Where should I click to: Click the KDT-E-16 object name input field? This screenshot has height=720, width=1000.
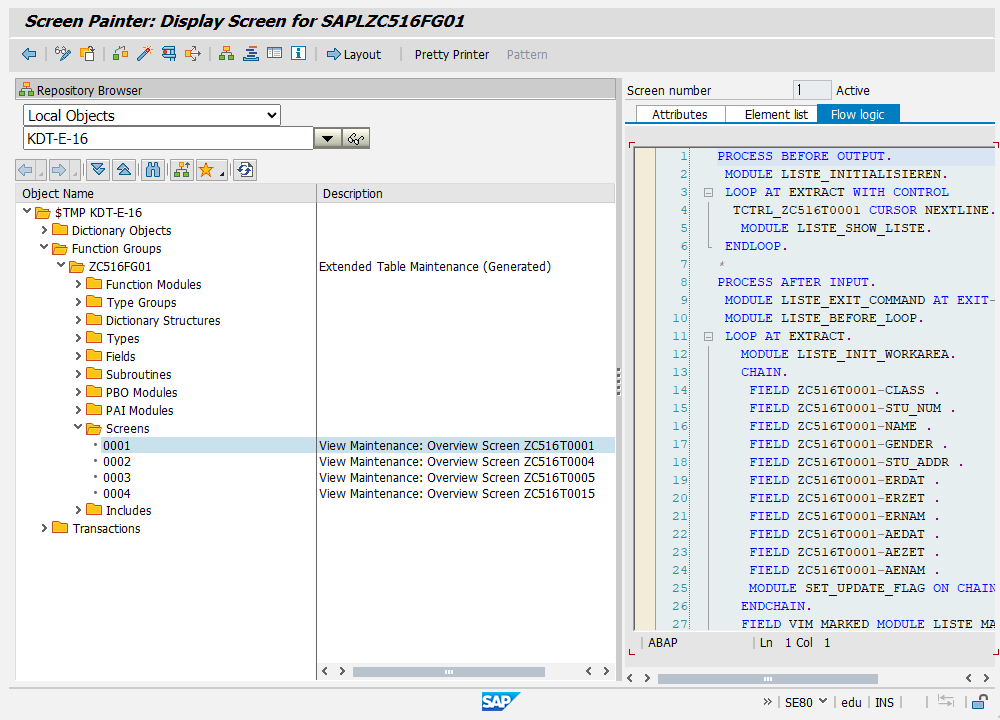tap(168, 138)
